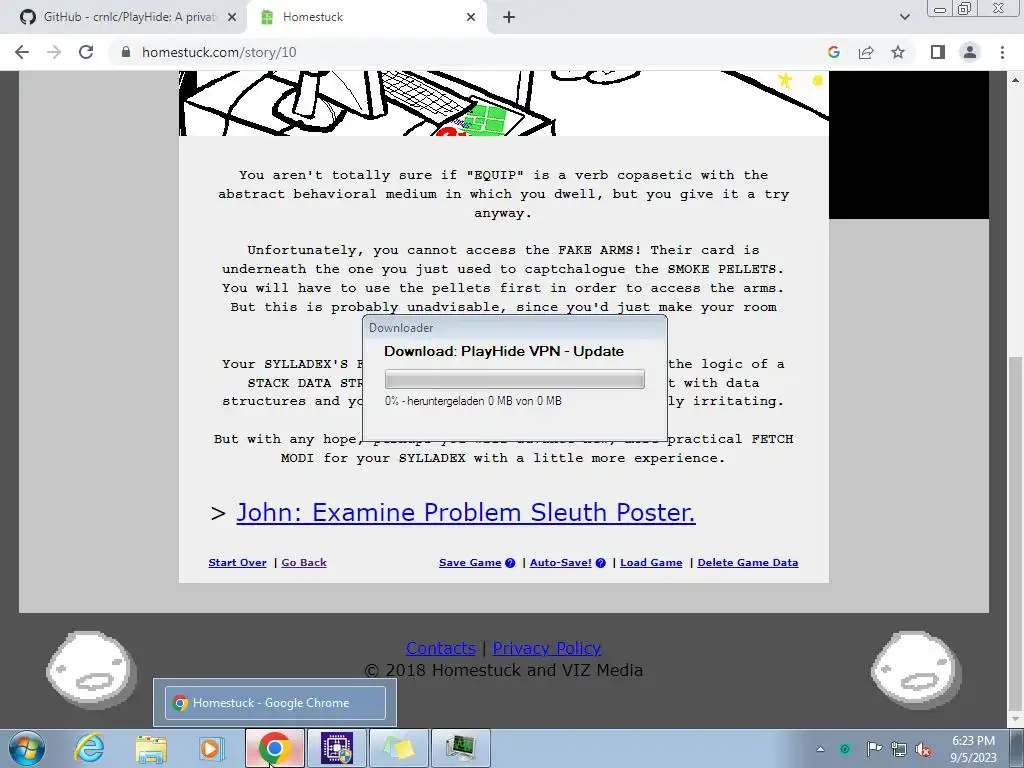Click the muted volume tray icon

pyautogui.click(x=923, y=749)
